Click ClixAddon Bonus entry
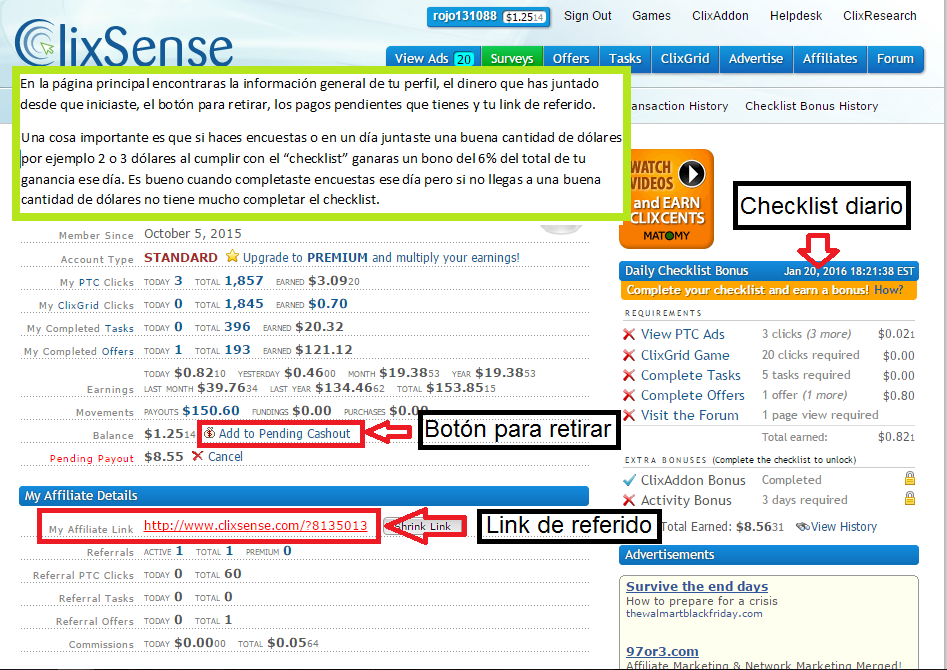Image resolution: width=947 pixels, height=670 pixels. [x=693, y=480]
